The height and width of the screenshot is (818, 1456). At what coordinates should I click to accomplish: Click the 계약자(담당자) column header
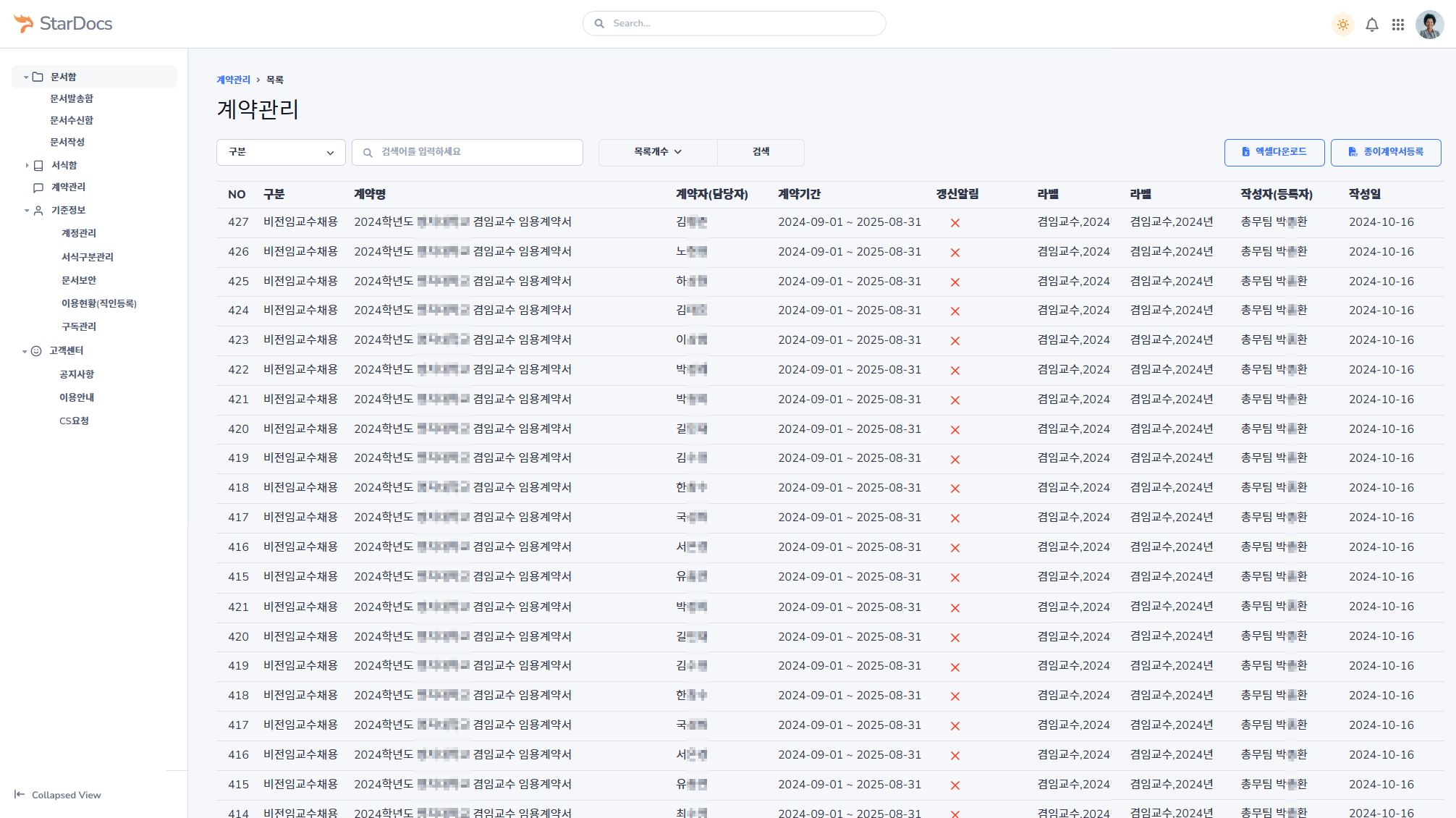(712, 194)
